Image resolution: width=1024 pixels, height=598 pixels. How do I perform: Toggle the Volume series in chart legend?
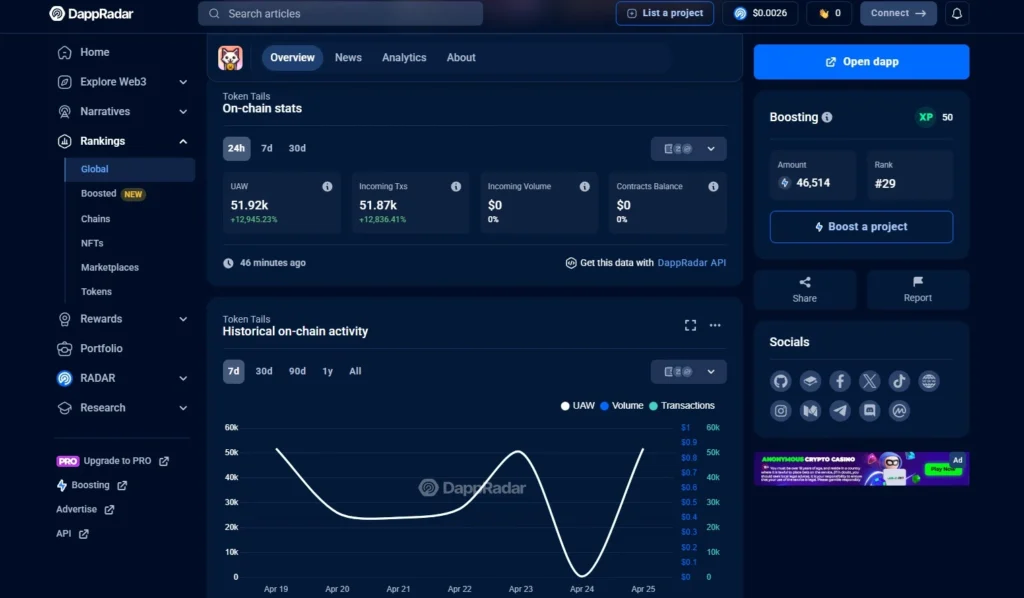point(622,405)
